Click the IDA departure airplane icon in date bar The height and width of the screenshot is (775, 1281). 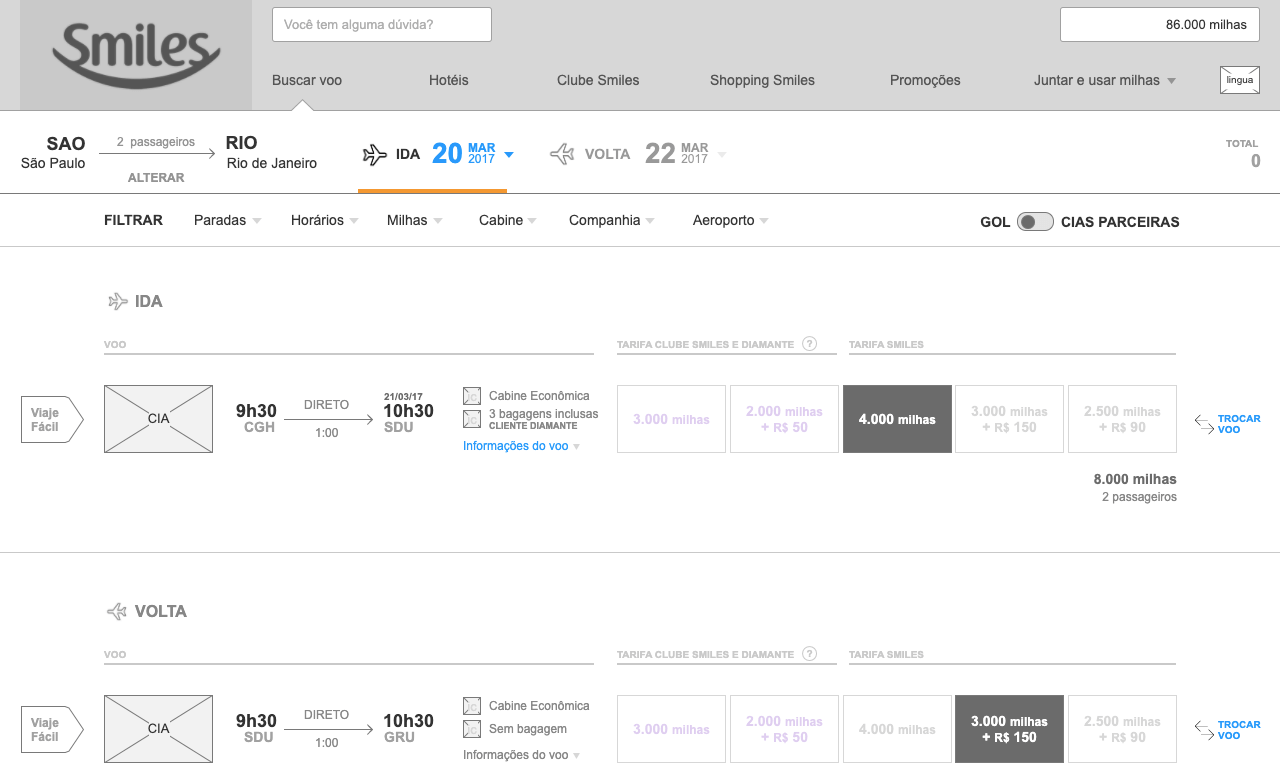click(x=374, y=154)
